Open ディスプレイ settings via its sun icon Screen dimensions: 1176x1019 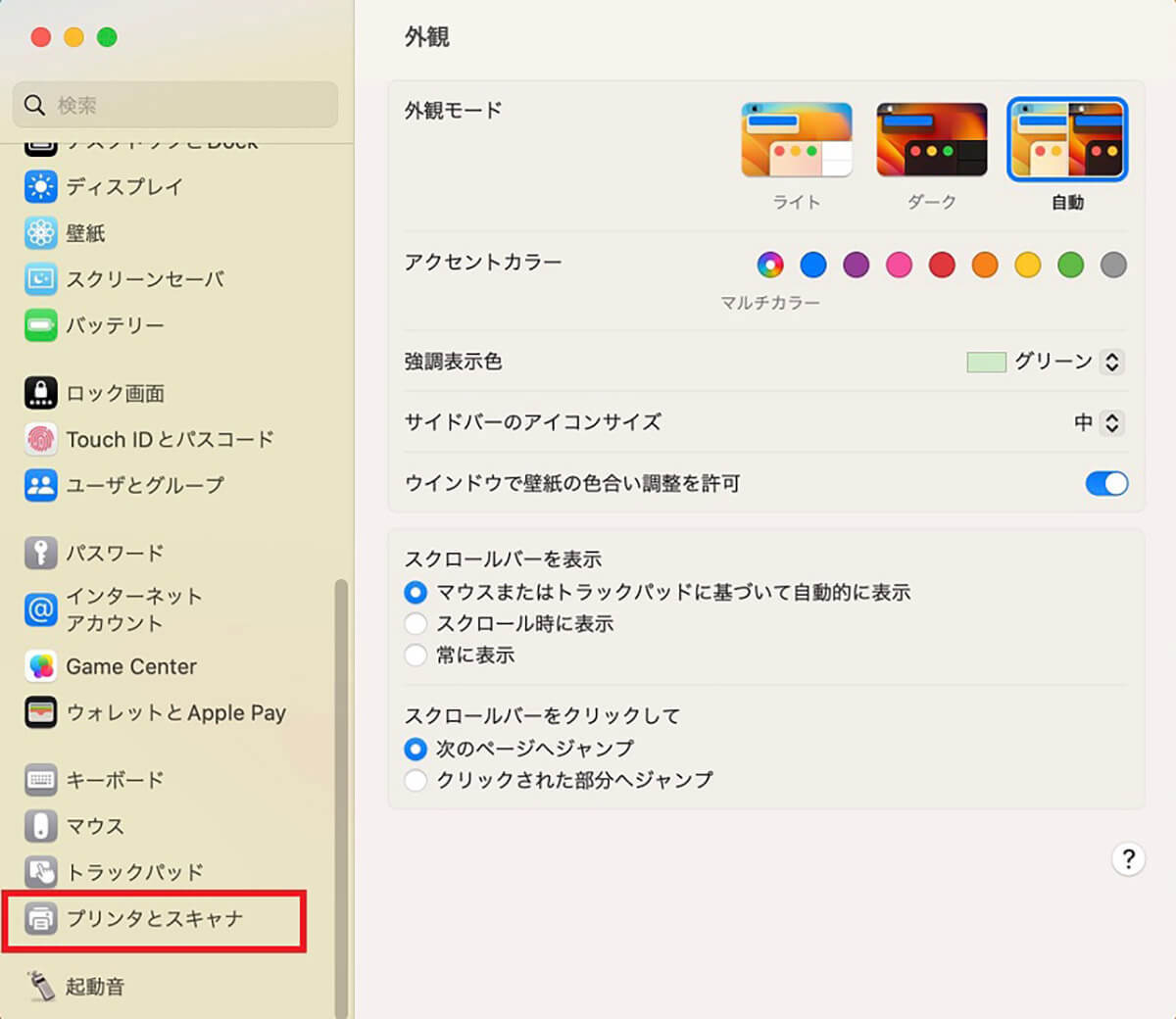click(x=41, y=187)
